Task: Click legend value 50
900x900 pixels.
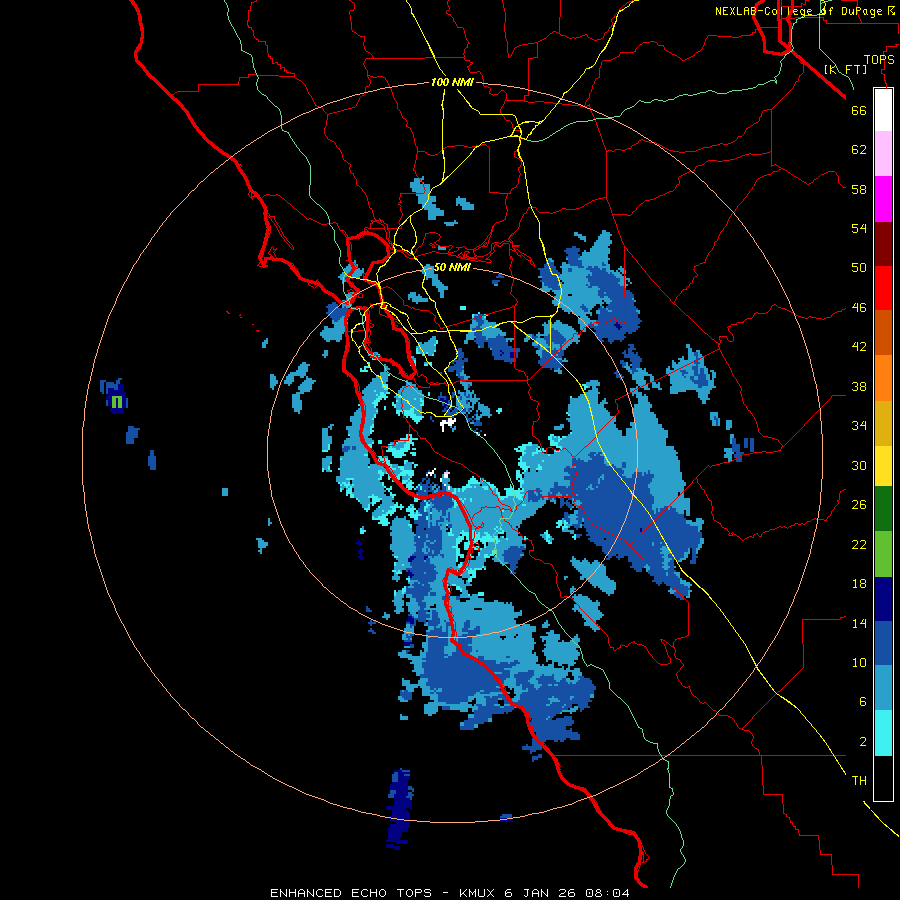Action: 859,268
